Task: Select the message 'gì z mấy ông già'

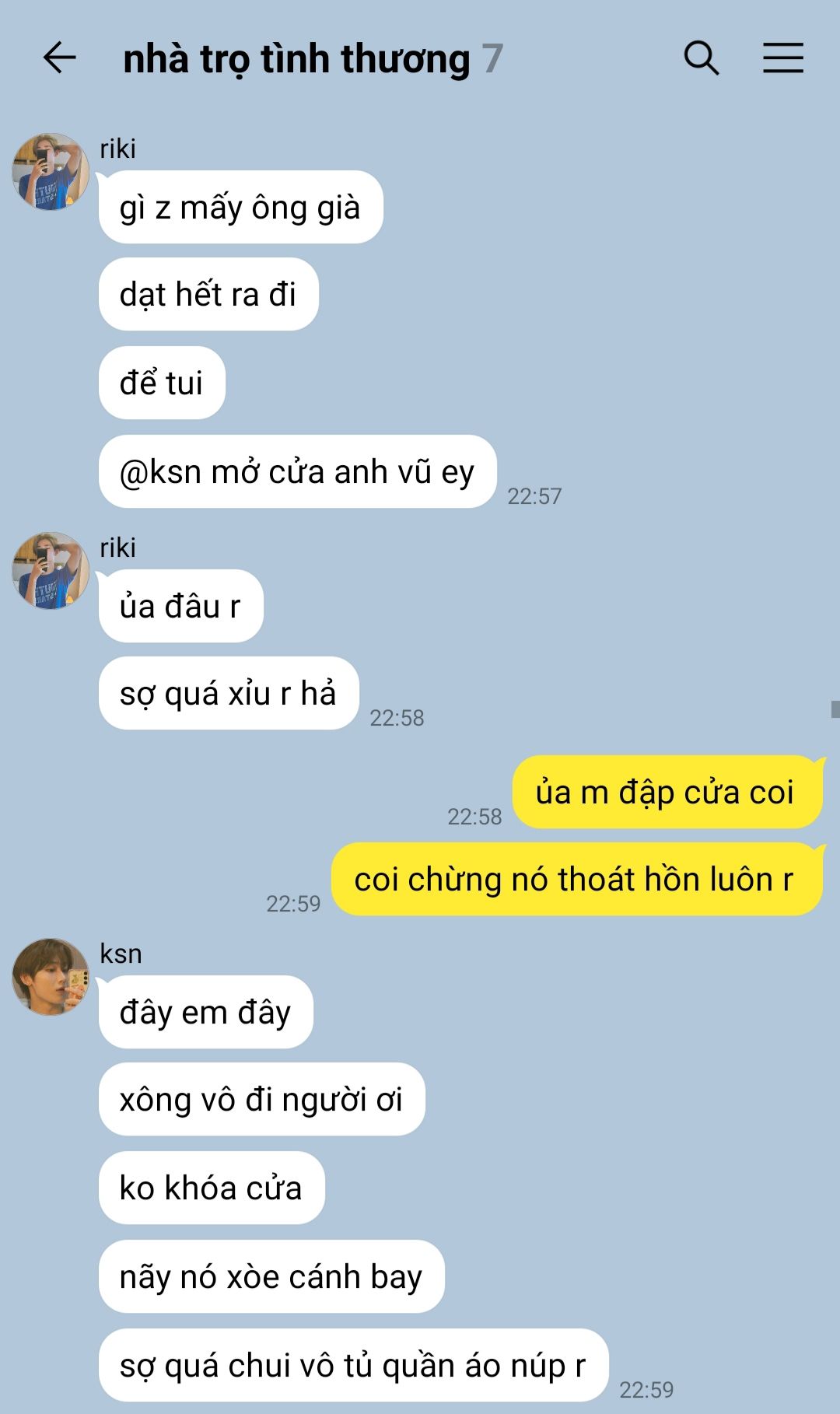Action: (240, 207)
